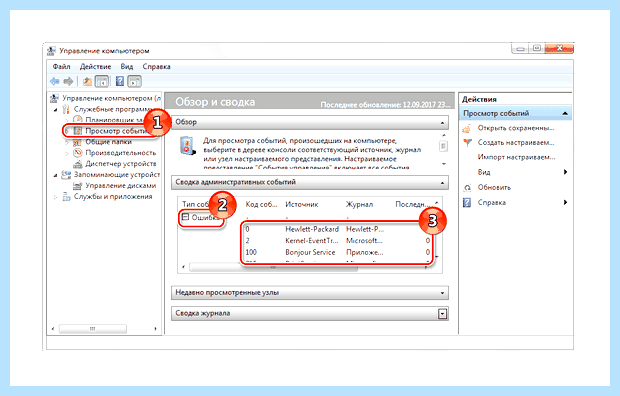This screenshot has width=620, height=396.
Task: Collapse the Обзор section header arrow
Action: click(x=442, y=123)
